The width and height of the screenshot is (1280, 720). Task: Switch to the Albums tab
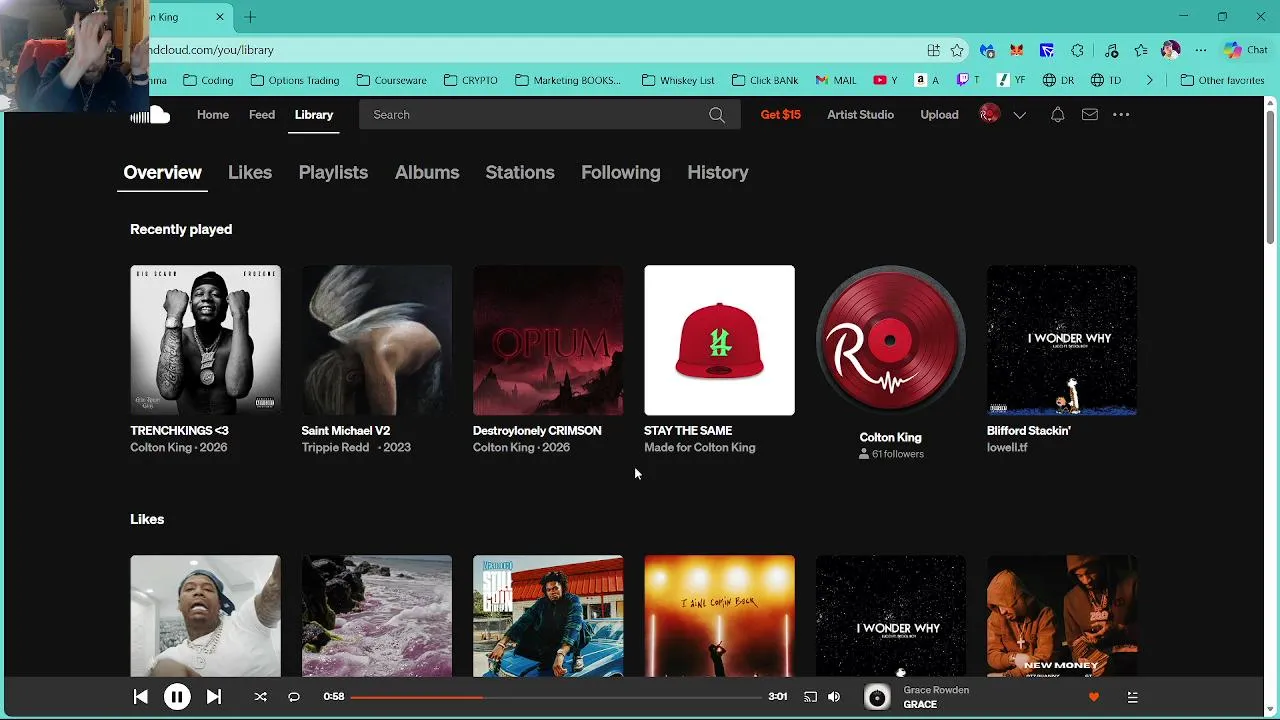point(427,172)
